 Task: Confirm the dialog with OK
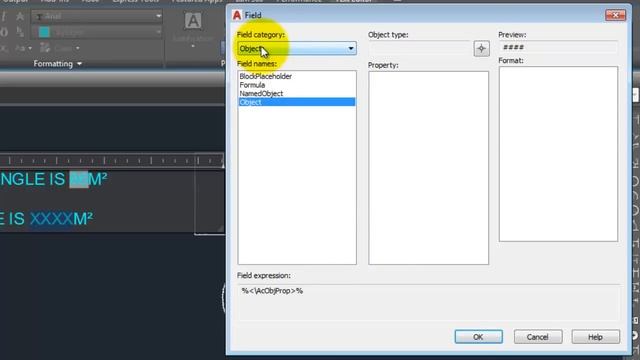[x=478, y=337]
